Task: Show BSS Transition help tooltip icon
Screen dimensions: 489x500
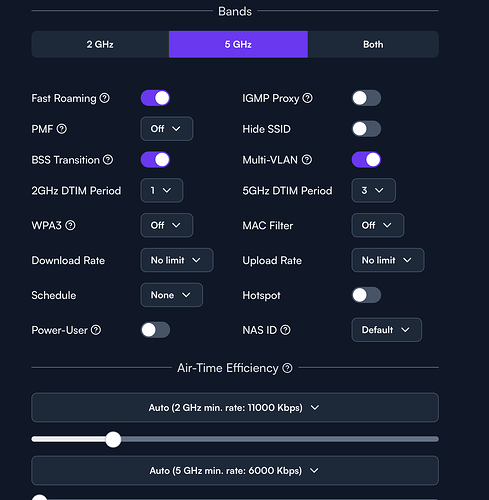Action: (x=108, y=160)
